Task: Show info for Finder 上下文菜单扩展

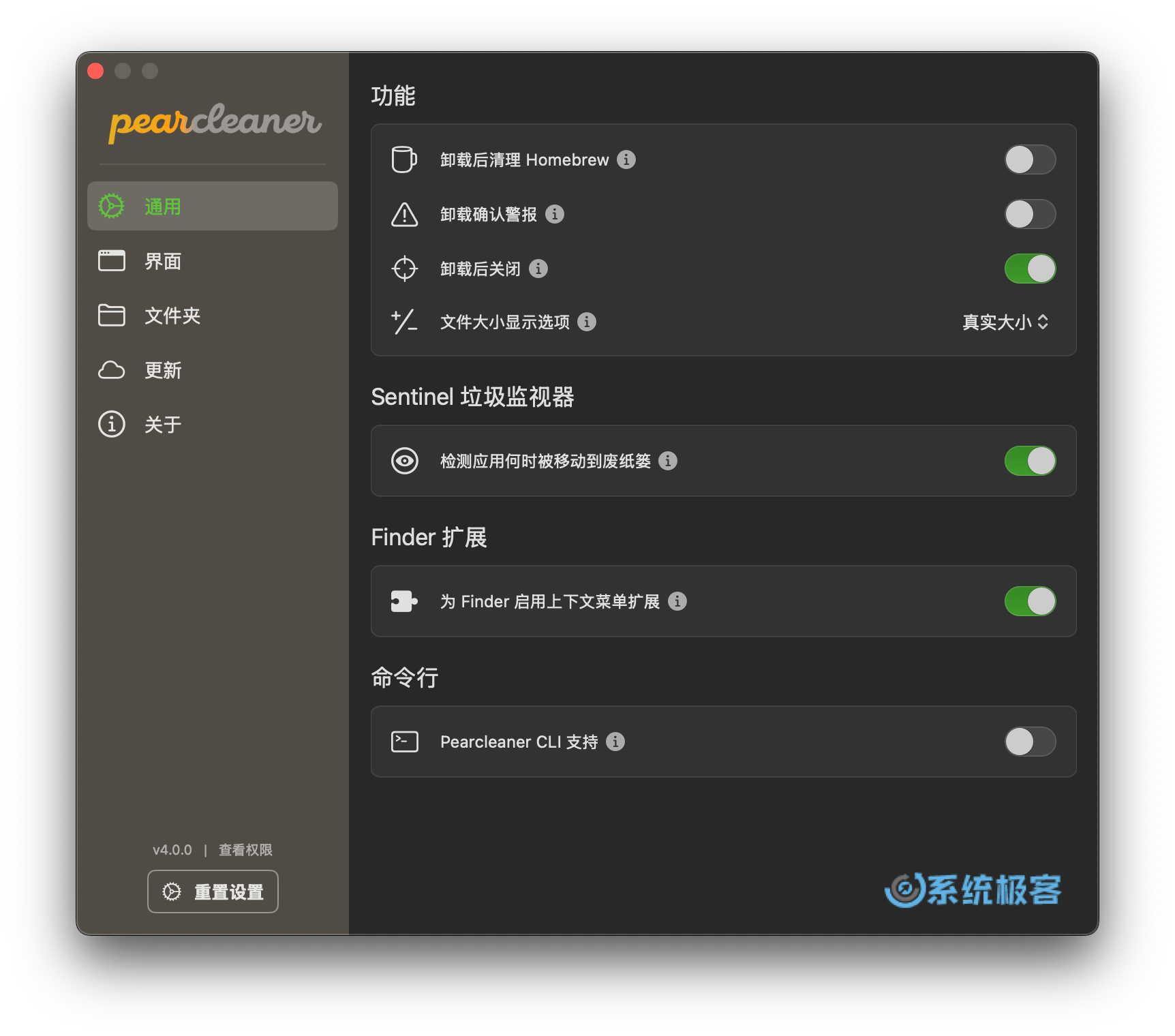Action: [677, 601]
